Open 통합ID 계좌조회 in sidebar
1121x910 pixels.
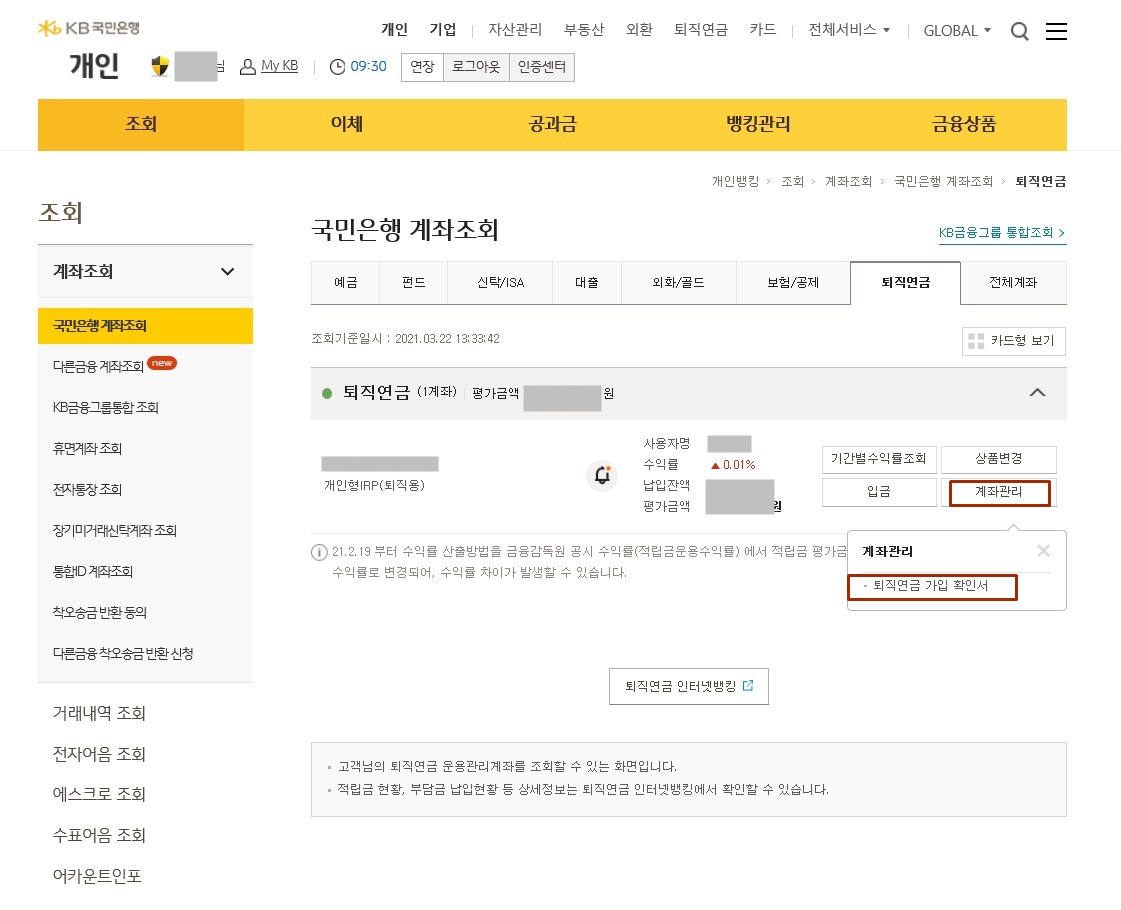click(x=93, y=571)
